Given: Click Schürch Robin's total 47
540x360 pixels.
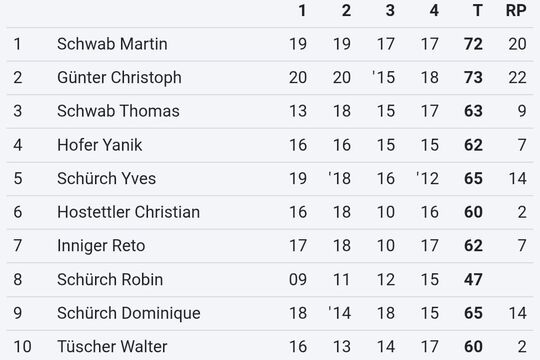Looking at the screenshot, I should [473, 279].
